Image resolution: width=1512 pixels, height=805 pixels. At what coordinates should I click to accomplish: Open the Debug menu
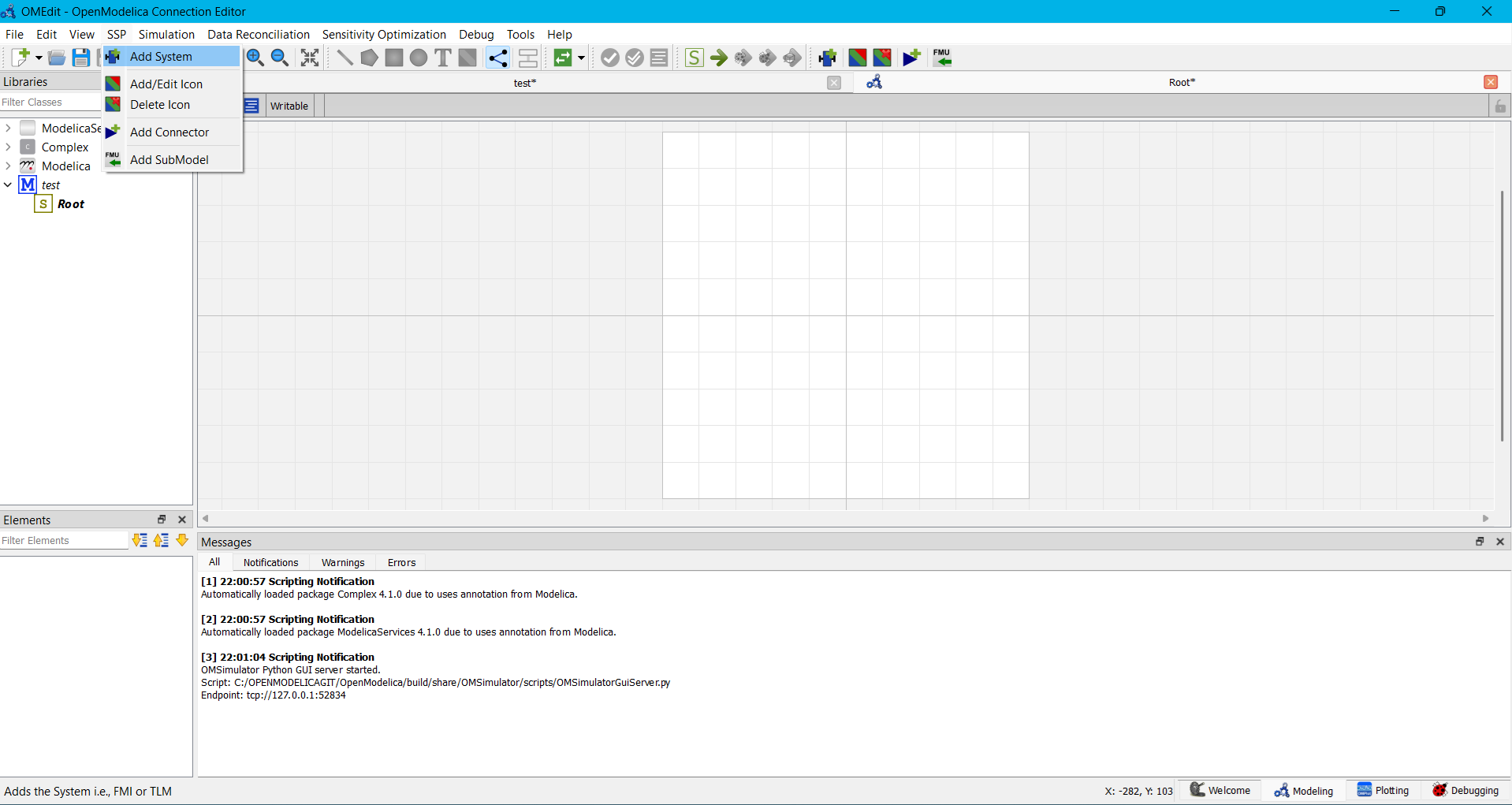coord(476,35)
